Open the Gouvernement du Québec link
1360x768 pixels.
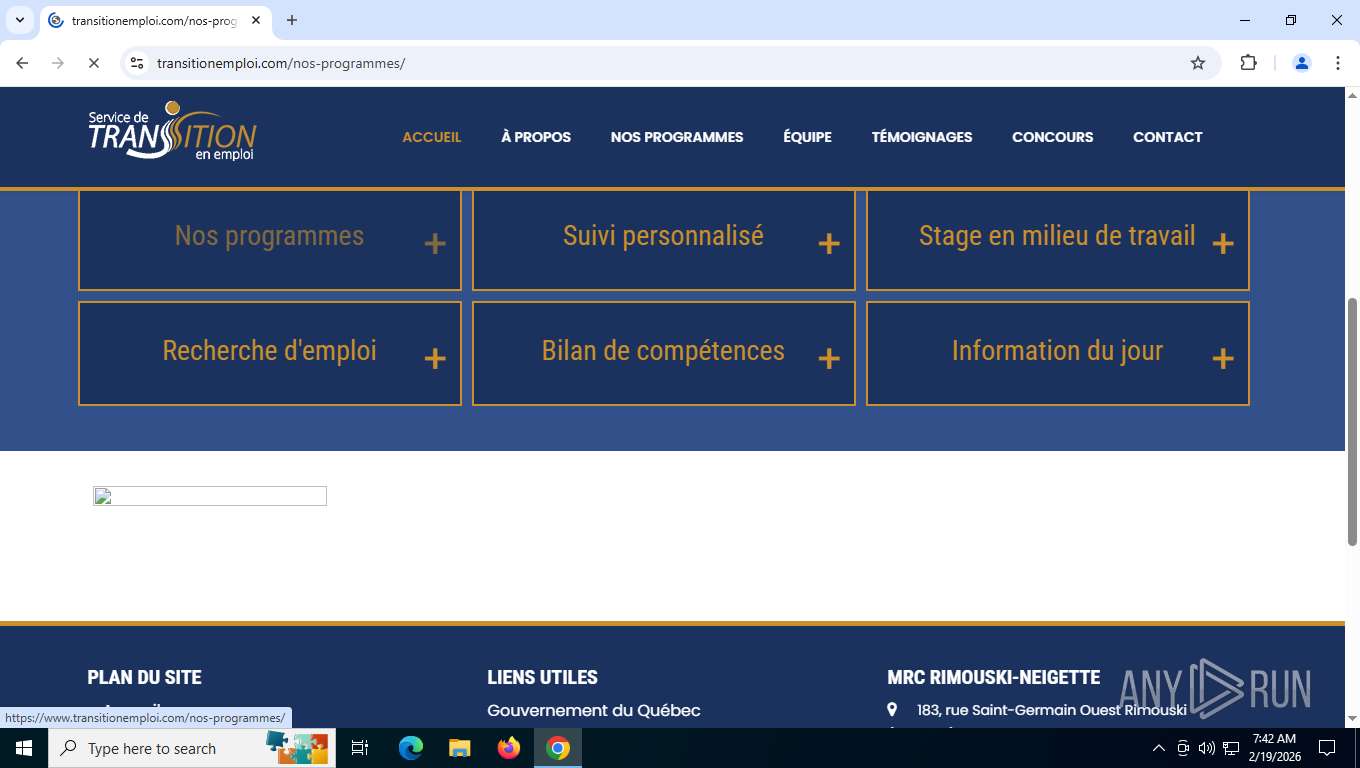pyautogui.click(x=594, y=710)
